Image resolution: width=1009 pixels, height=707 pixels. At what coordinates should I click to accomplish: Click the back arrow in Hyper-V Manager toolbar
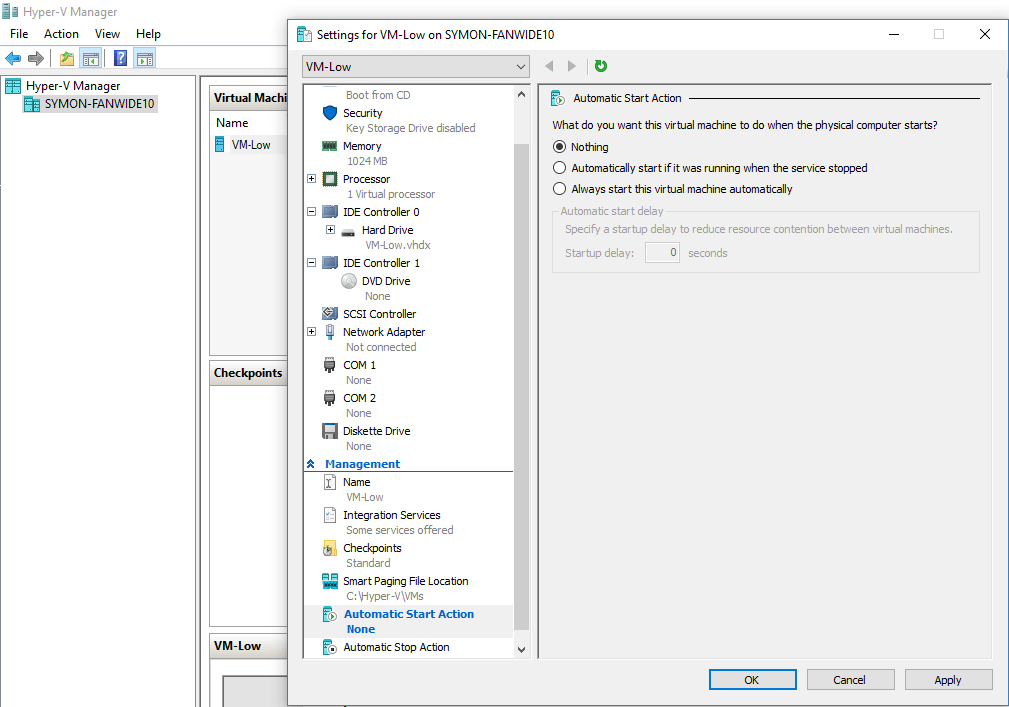13,59
